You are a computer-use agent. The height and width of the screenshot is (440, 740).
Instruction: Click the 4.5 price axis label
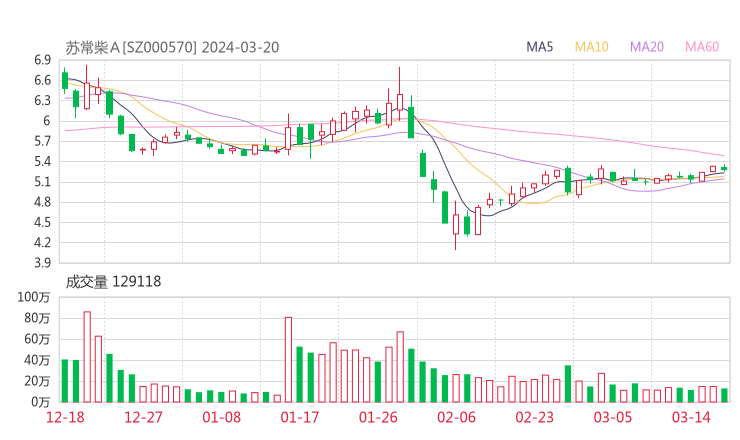click(x=42, y=222)
